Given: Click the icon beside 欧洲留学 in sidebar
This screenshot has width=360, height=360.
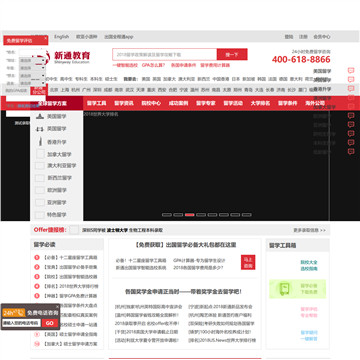Looking at the screenshot, I should pos(40,190).
